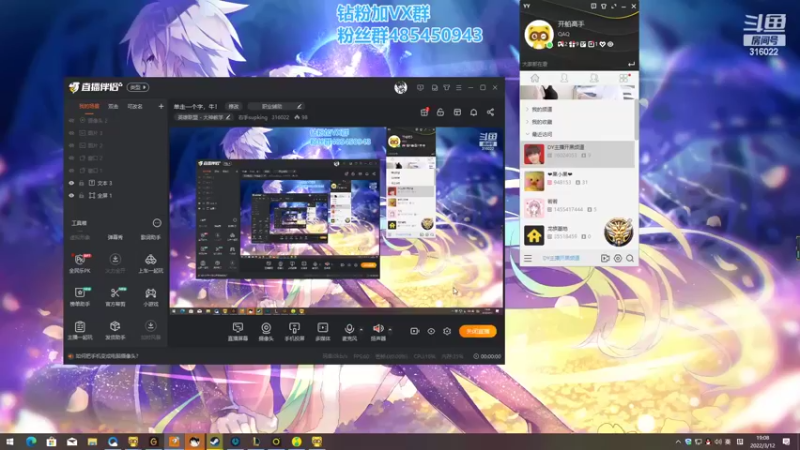This screenshot has height=450, width=800.
Task: Toggle visibility of the 窗口 1 source
Action: 71,170
